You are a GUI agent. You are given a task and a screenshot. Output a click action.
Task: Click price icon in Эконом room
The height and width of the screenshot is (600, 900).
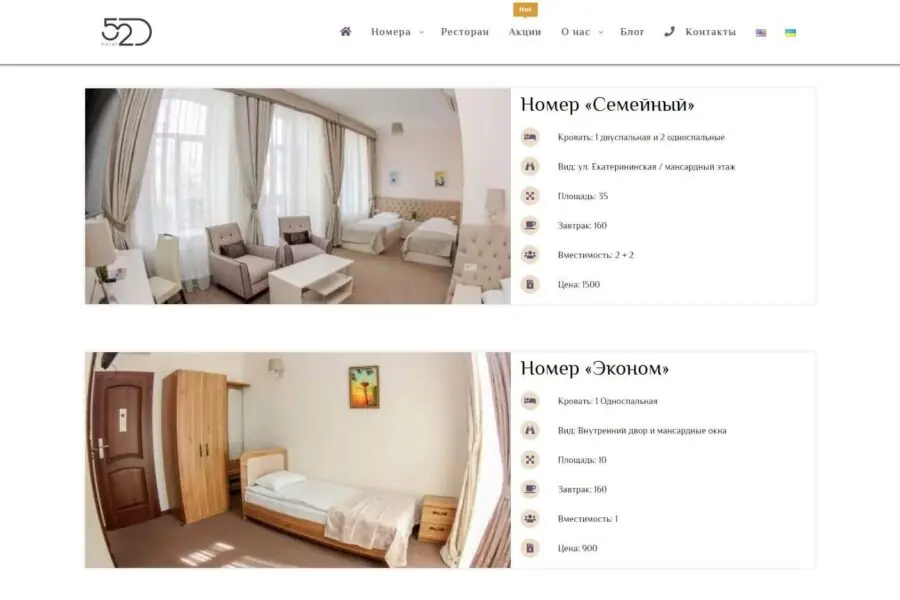tap(530, 548)
